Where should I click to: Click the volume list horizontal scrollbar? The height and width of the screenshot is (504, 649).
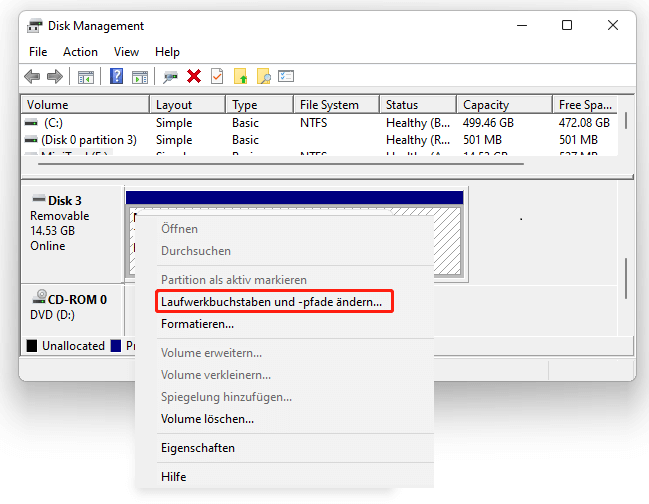[x=281, y=164]
